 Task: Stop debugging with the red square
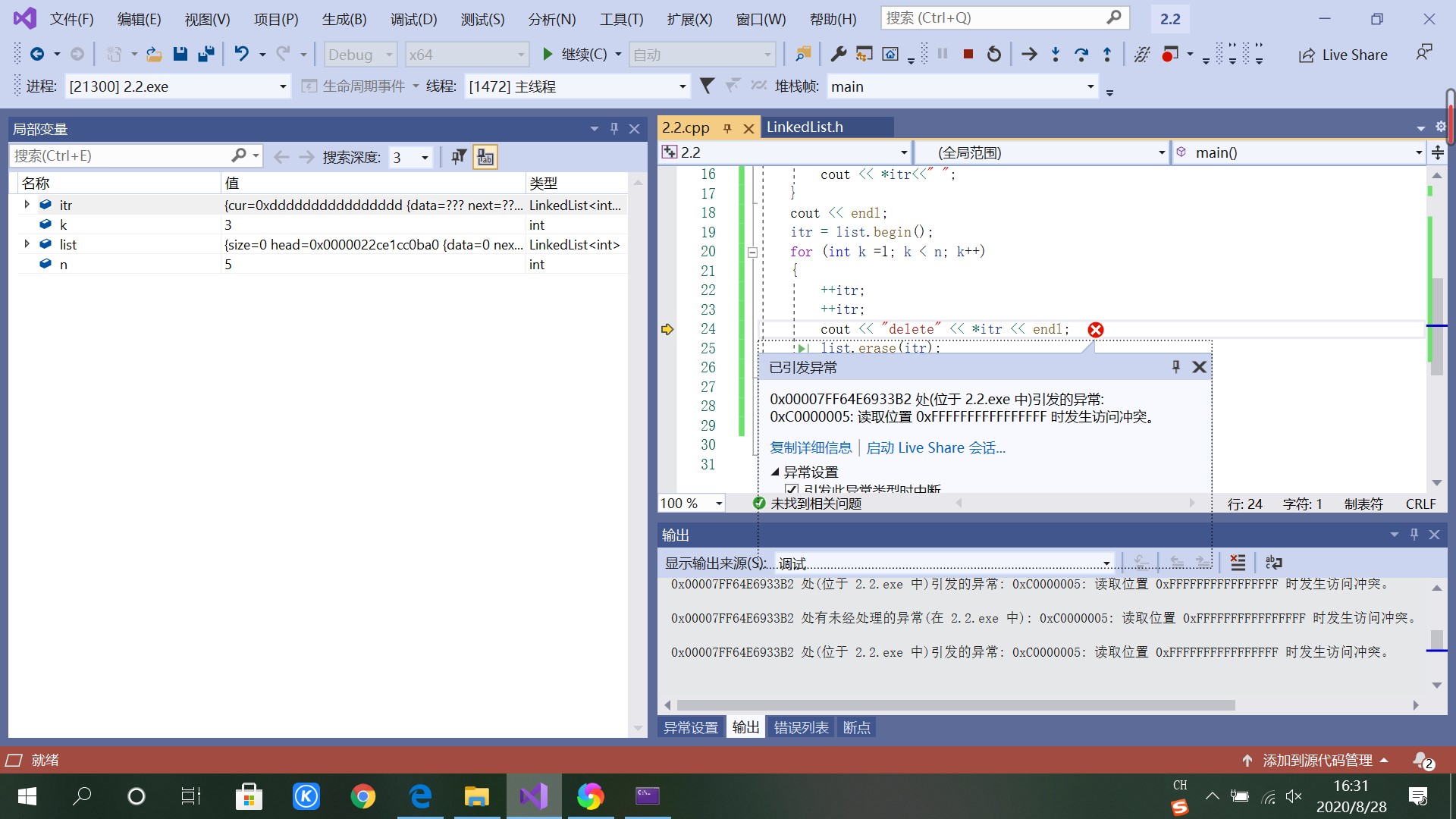[968, 54]
